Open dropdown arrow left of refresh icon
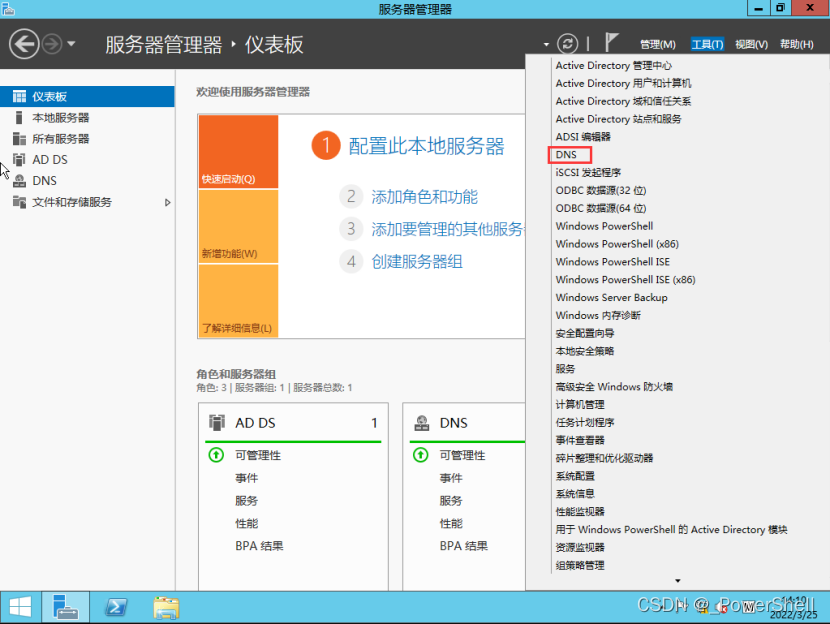Viewport: 830px width, 624px height. click(546, 44)
